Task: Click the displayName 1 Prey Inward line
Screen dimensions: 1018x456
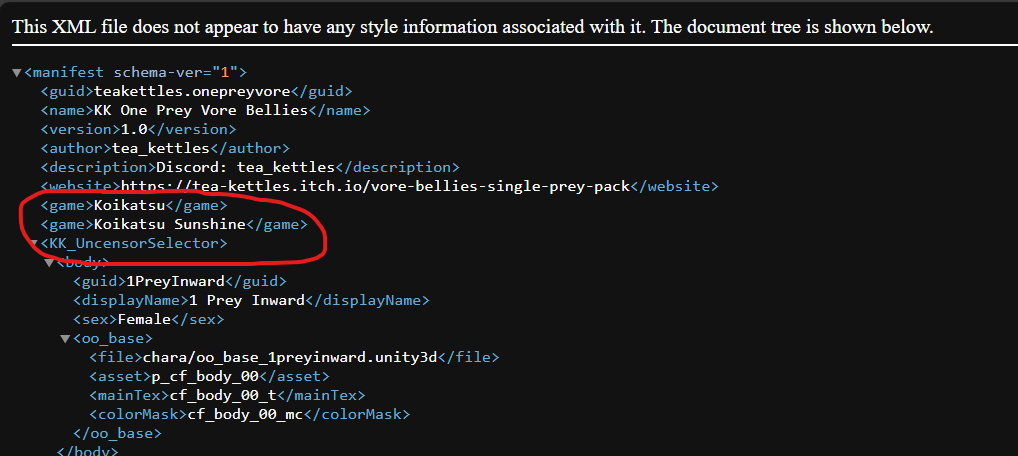Action: tap(251, 301)
